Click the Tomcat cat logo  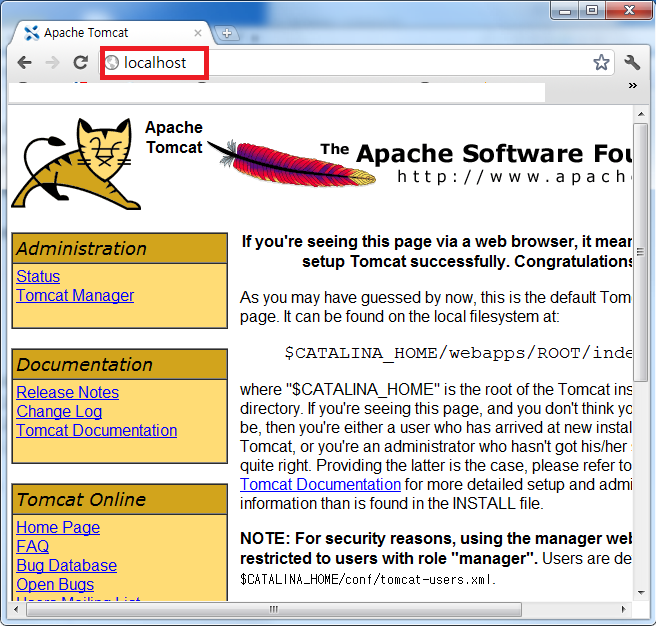point(76,164)
